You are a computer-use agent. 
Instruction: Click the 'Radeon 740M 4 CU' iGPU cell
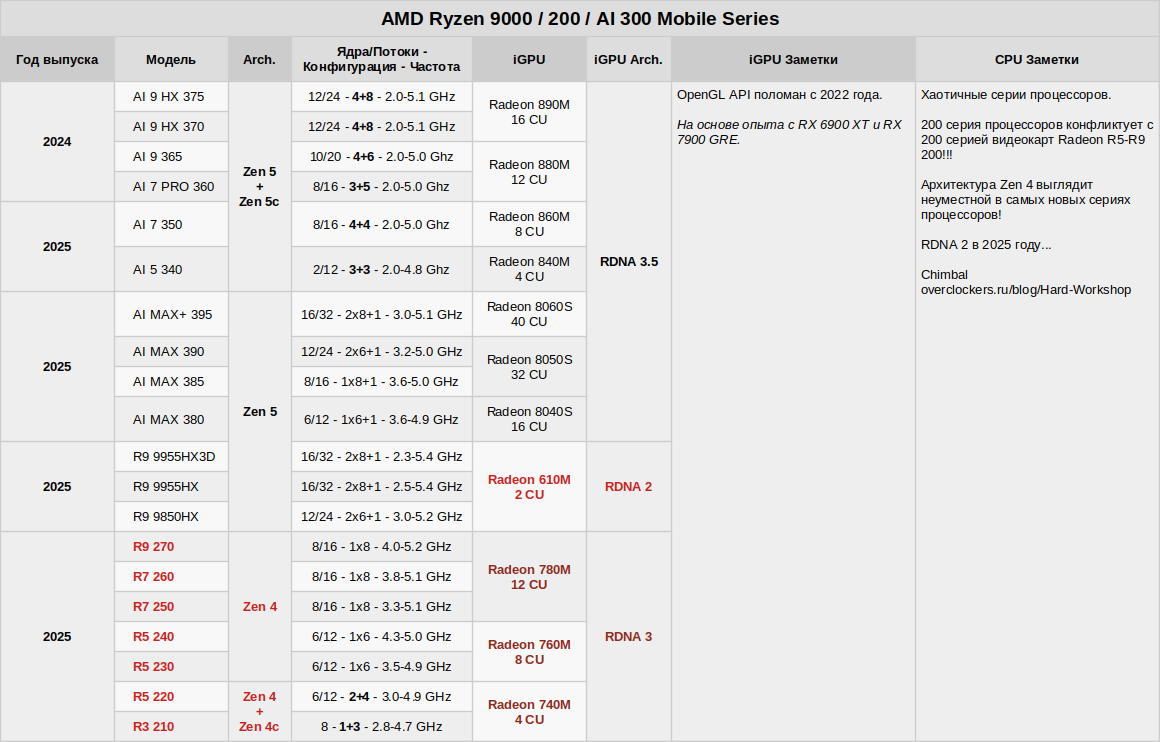click(x=529, y=712)
